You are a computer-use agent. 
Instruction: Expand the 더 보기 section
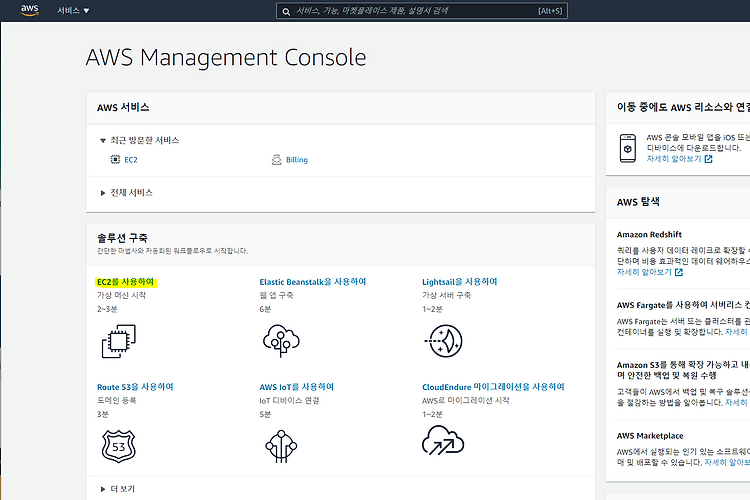[x=118, y=489]
